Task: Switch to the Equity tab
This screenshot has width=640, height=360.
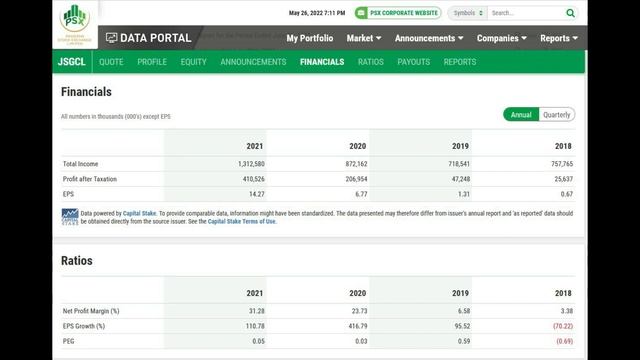Action: 193,62
